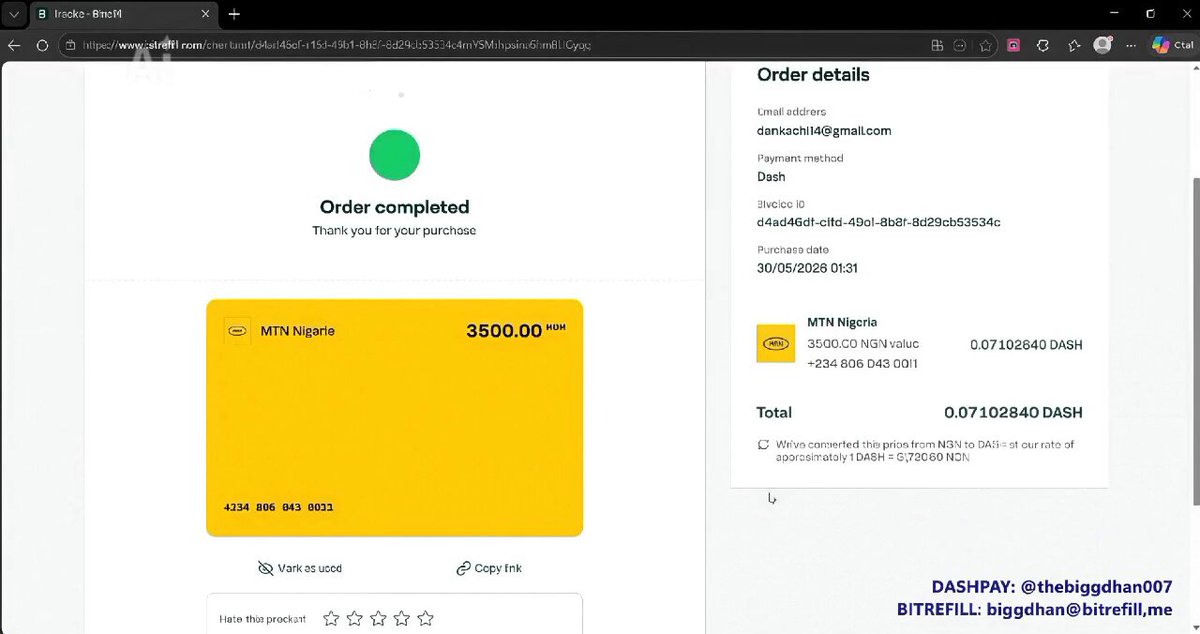
Task: Click the circled dots icon in address bar
Action: pos(960,45)
